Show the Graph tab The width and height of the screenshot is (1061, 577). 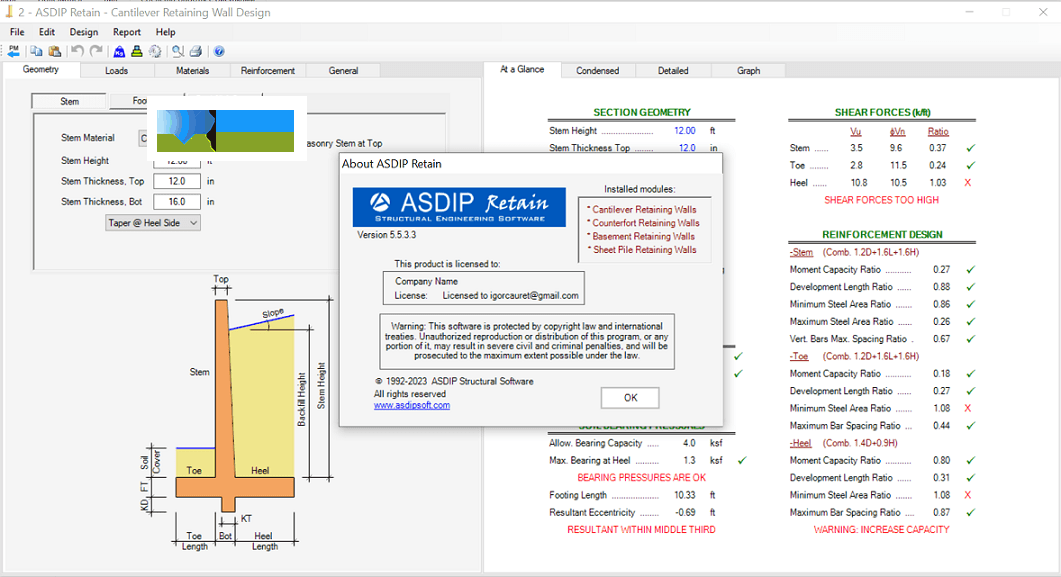748,71
